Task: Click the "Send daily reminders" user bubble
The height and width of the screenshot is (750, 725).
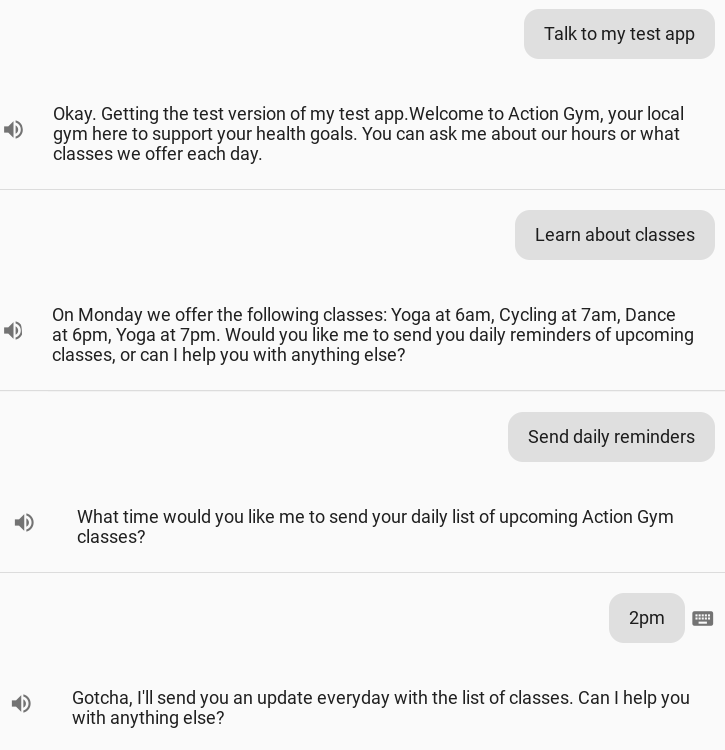Action: pyautogui.click(x=611, y=437)
